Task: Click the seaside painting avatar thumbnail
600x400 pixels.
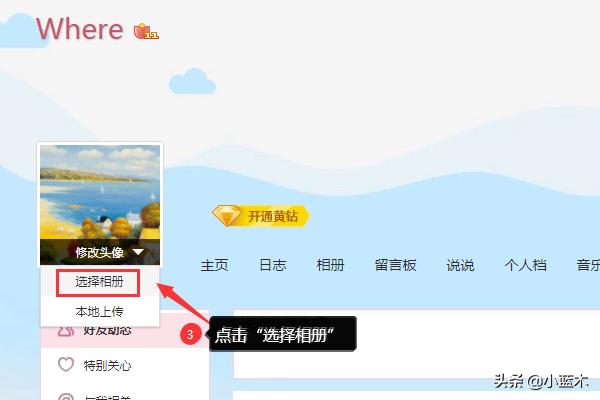Action: click(x=100, y=191)
